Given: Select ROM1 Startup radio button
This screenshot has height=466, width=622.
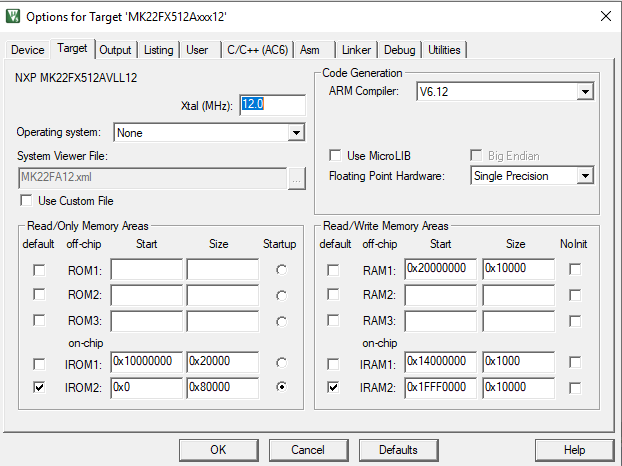Looking at the screenshot, I should 282,270.
